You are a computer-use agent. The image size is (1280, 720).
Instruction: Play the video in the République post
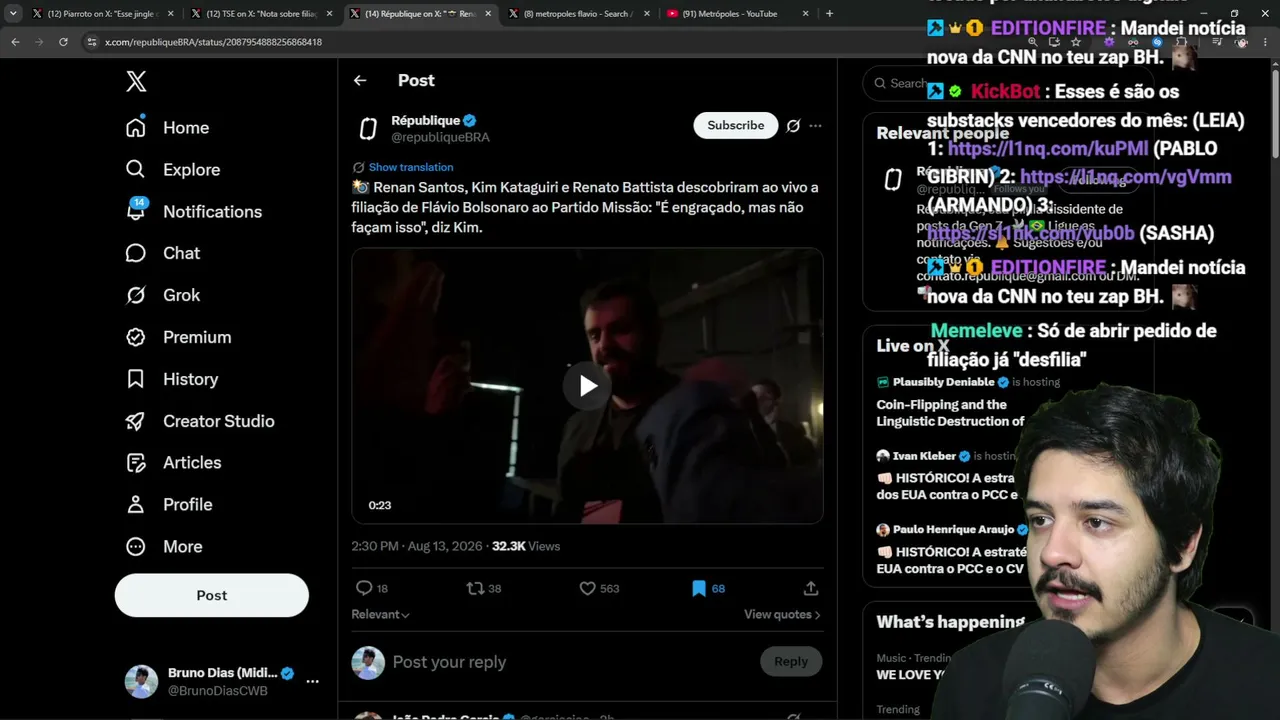(x=587, y=386)
